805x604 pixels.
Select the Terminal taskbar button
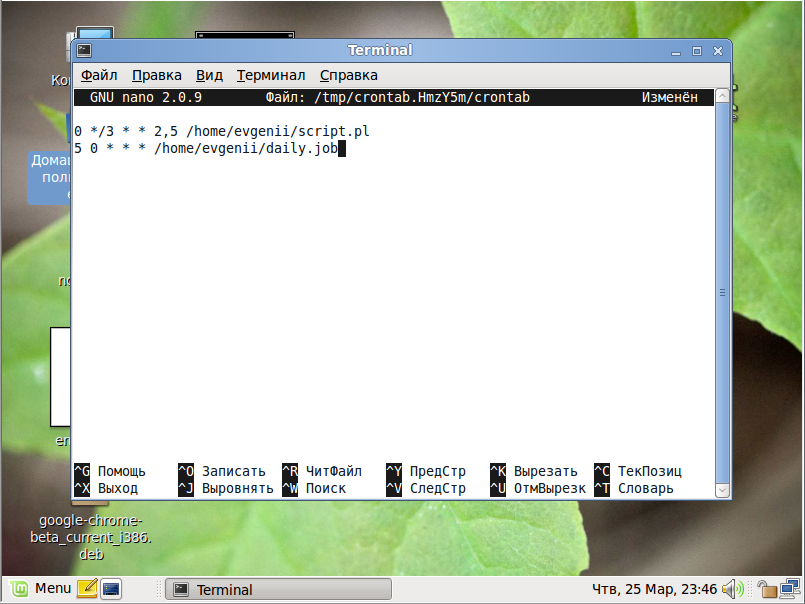tap(278, 589)
